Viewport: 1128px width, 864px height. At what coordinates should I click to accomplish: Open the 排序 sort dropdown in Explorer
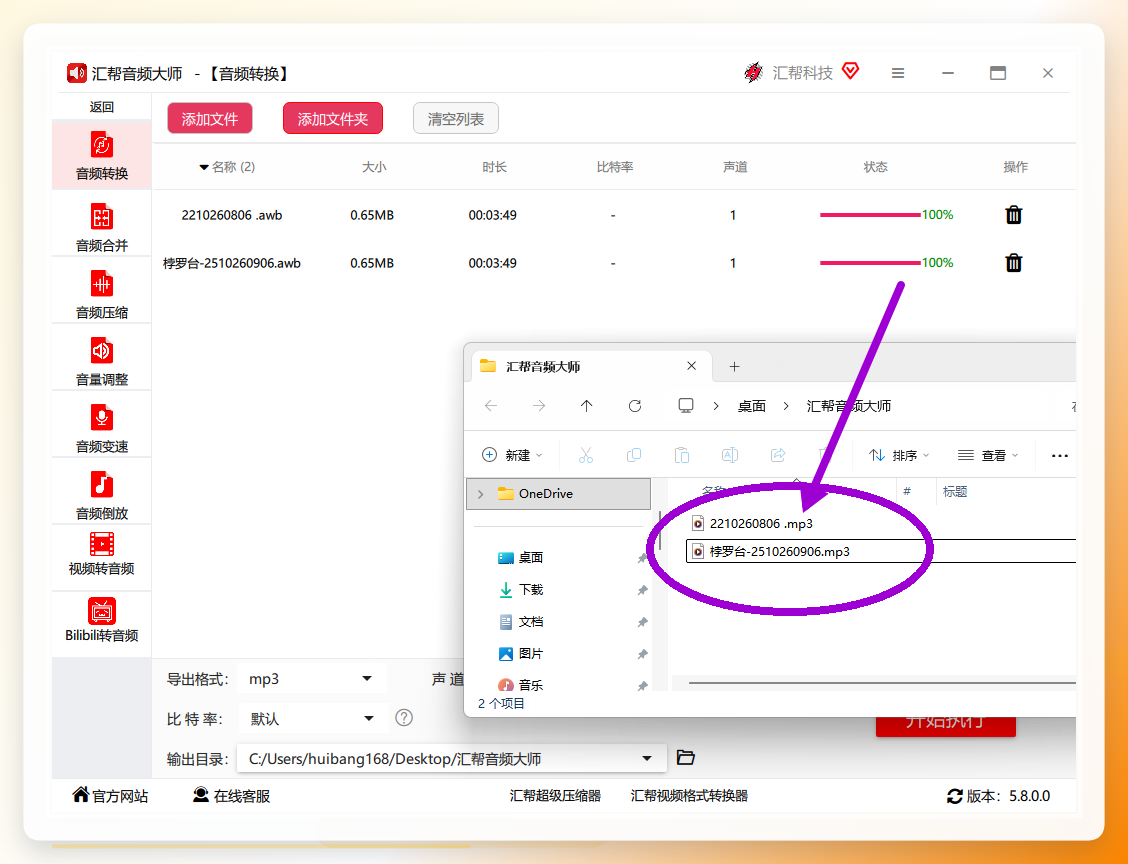[x=899, y=455]
